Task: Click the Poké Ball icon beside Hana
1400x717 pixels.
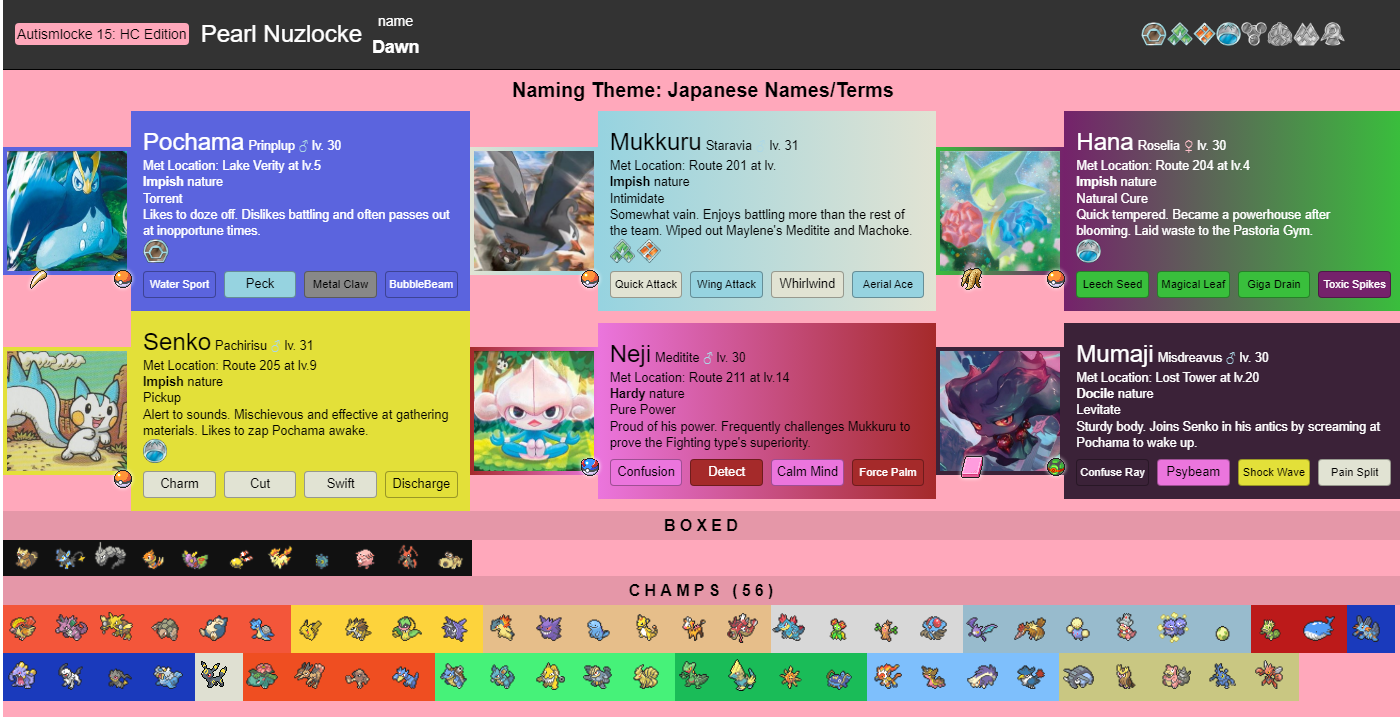Action: click(x=1056, y=279)
